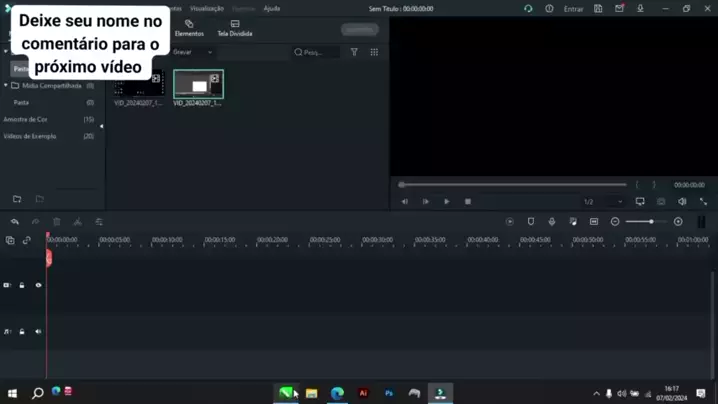Click the audio mixer icon

point(573,222)
